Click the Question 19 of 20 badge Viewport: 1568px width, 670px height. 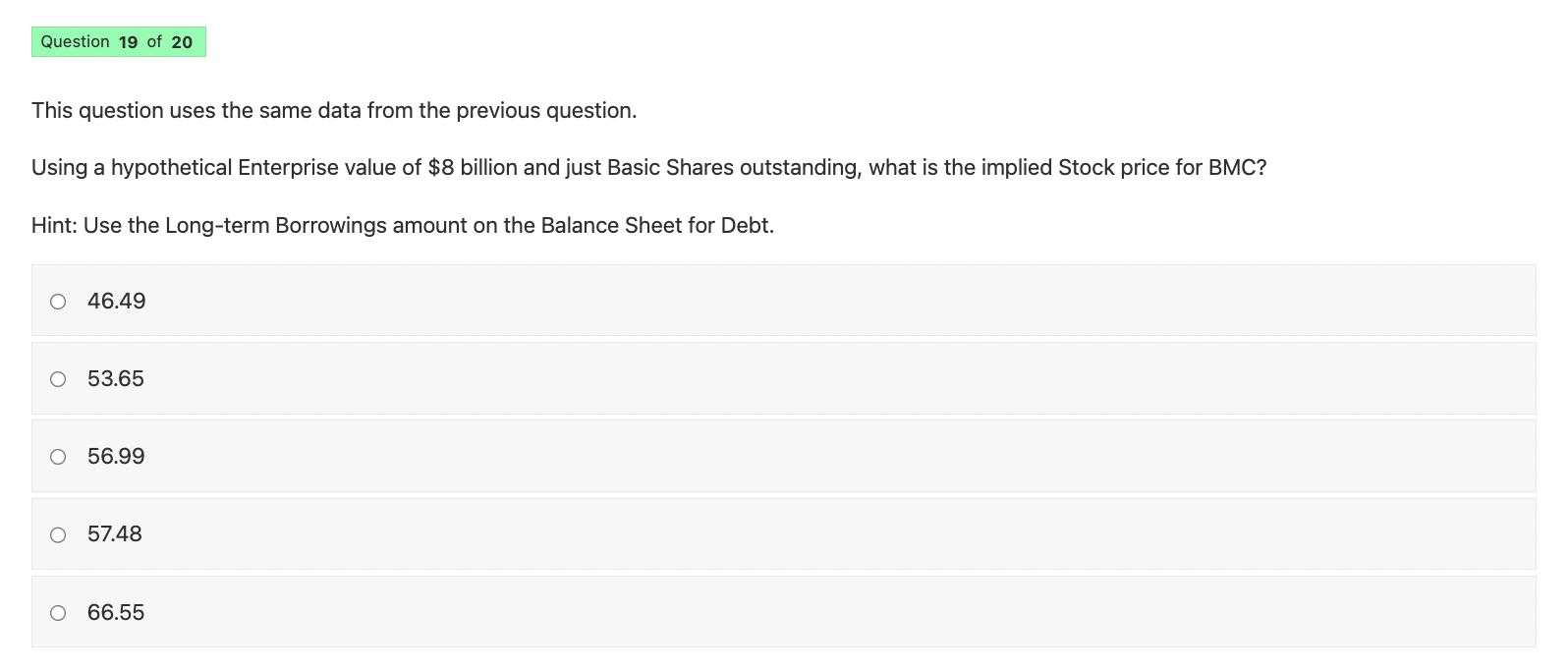(118, 41)
